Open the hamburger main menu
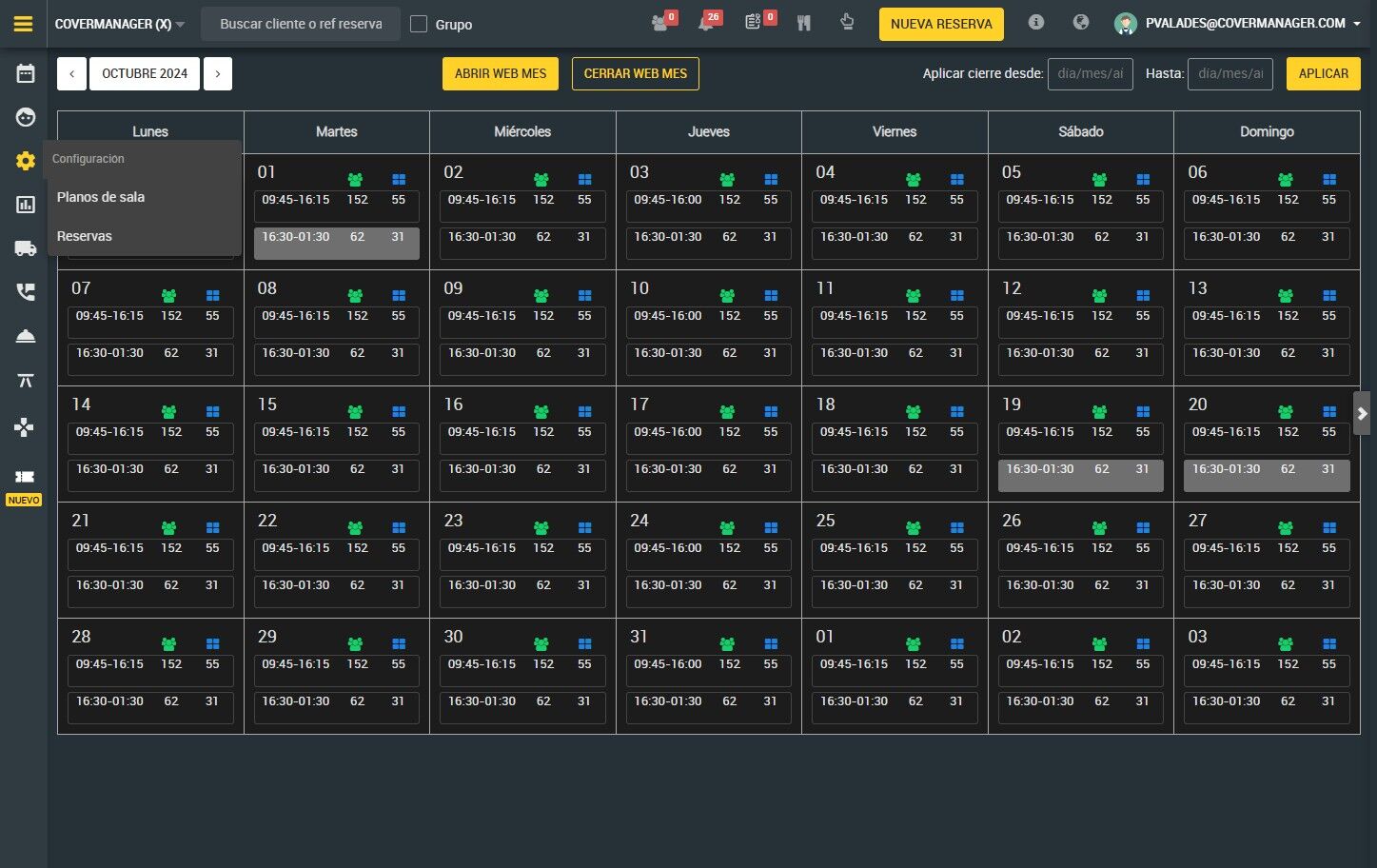 pyautogui.click(x=24, y=24)
